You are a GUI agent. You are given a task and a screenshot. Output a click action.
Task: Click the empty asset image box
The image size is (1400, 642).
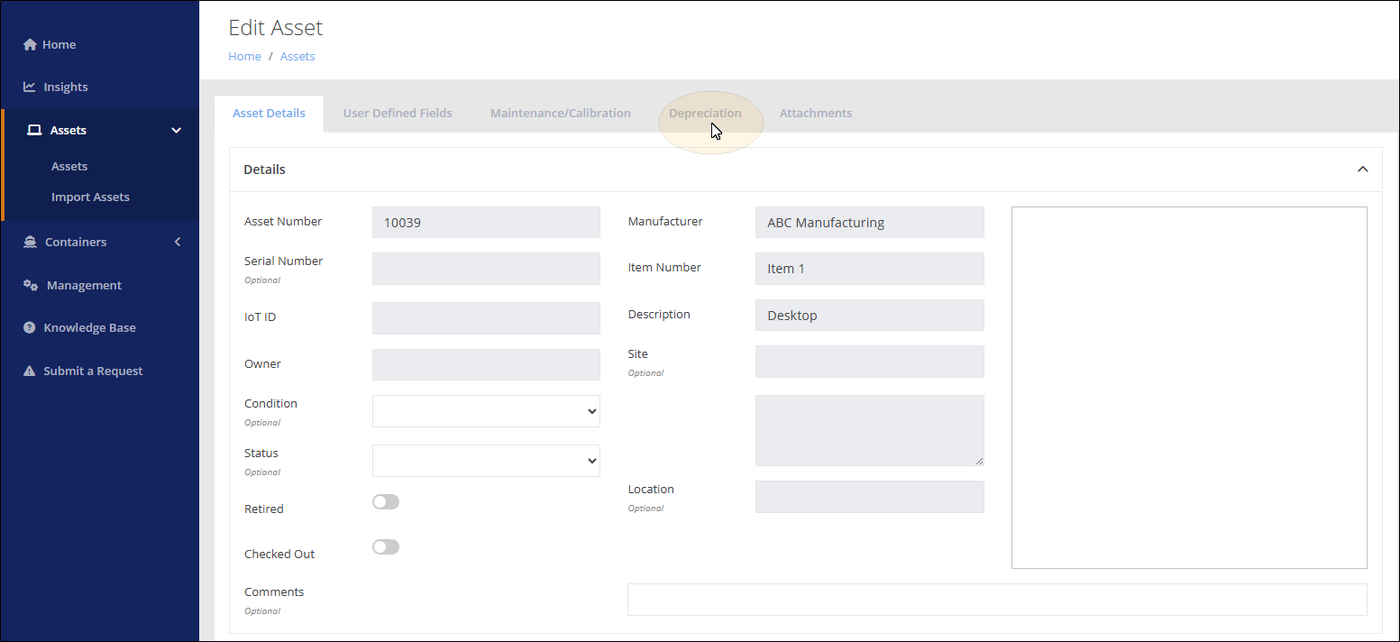(x=1189, y=388)
